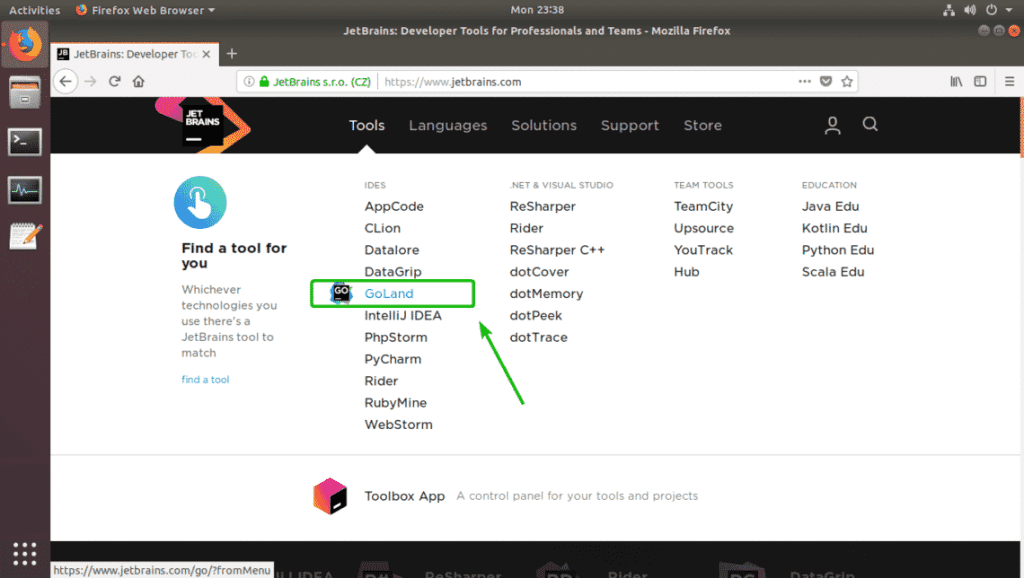Open the TeamCity link
The height and width of the screenshot is (578, 1024).
coord(703,206)
